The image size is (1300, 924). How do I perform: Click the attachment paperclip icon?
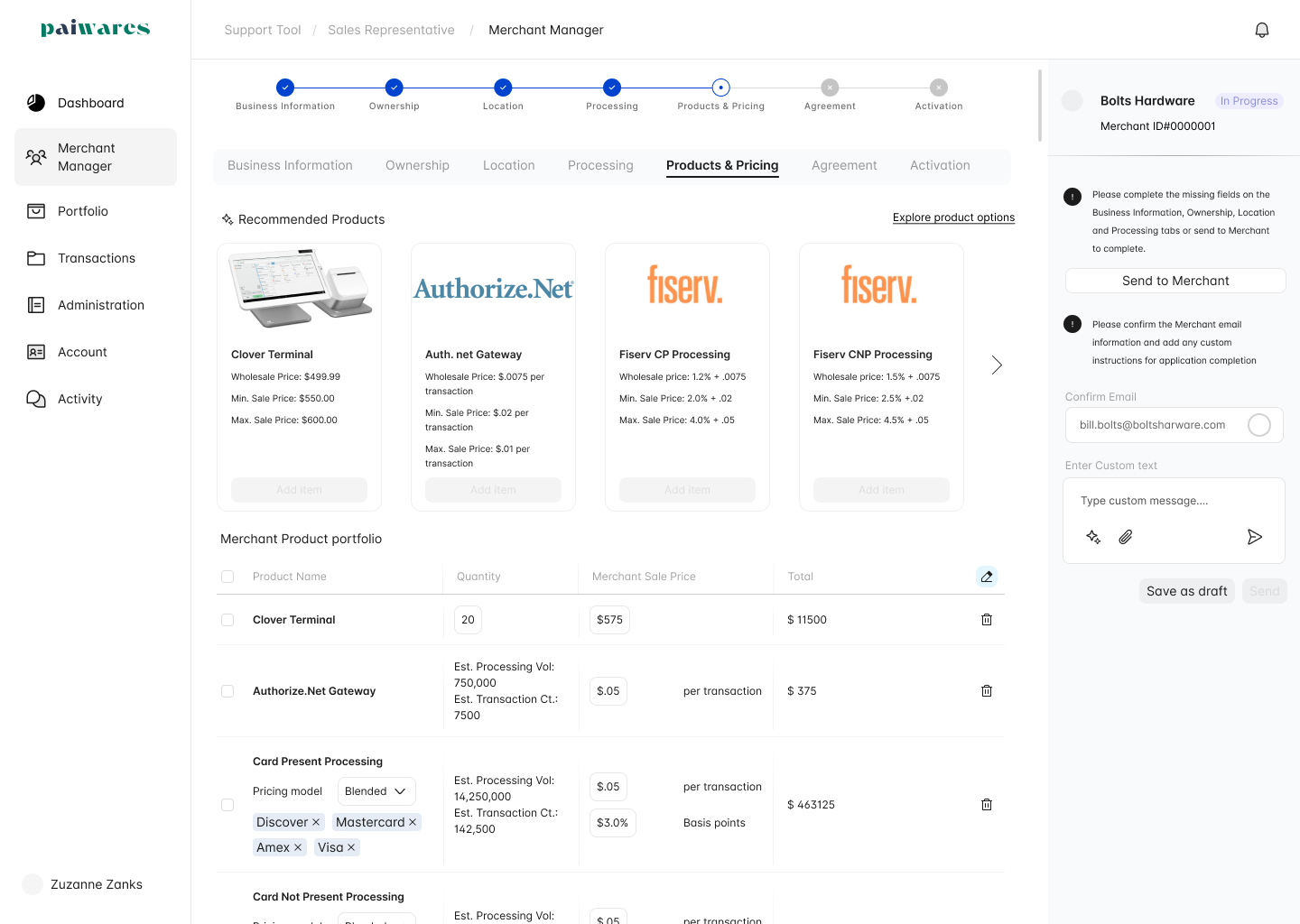[1126, 537]
